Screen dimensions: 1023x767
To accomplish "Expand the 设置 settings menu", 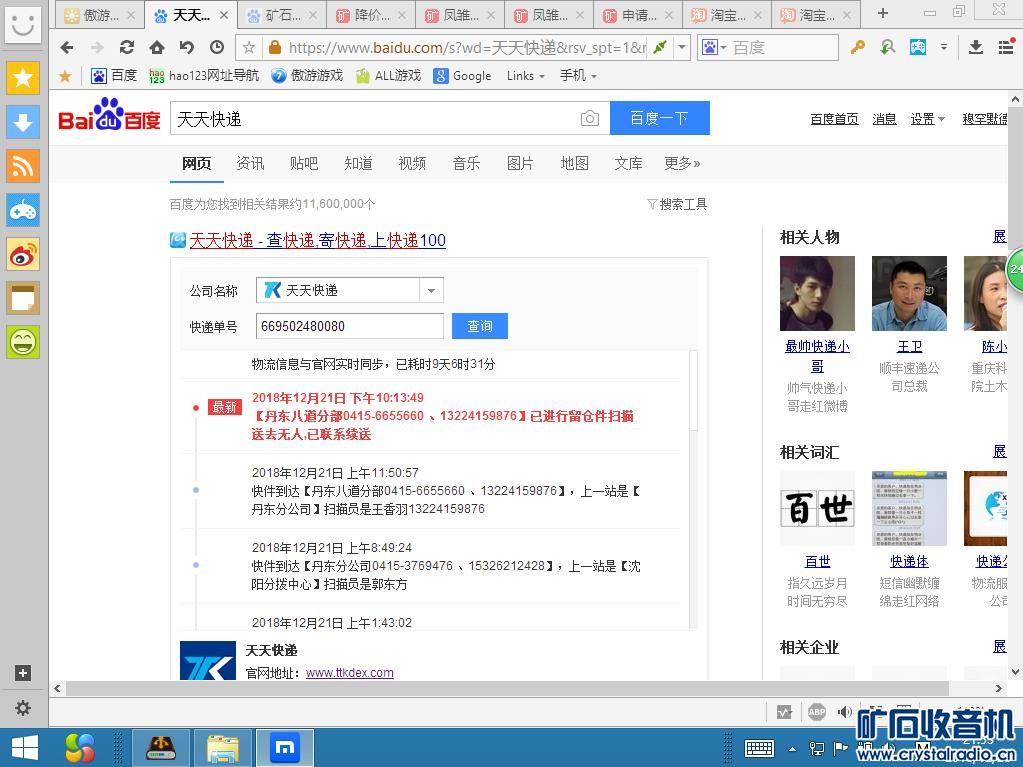I will click(927, 119).
